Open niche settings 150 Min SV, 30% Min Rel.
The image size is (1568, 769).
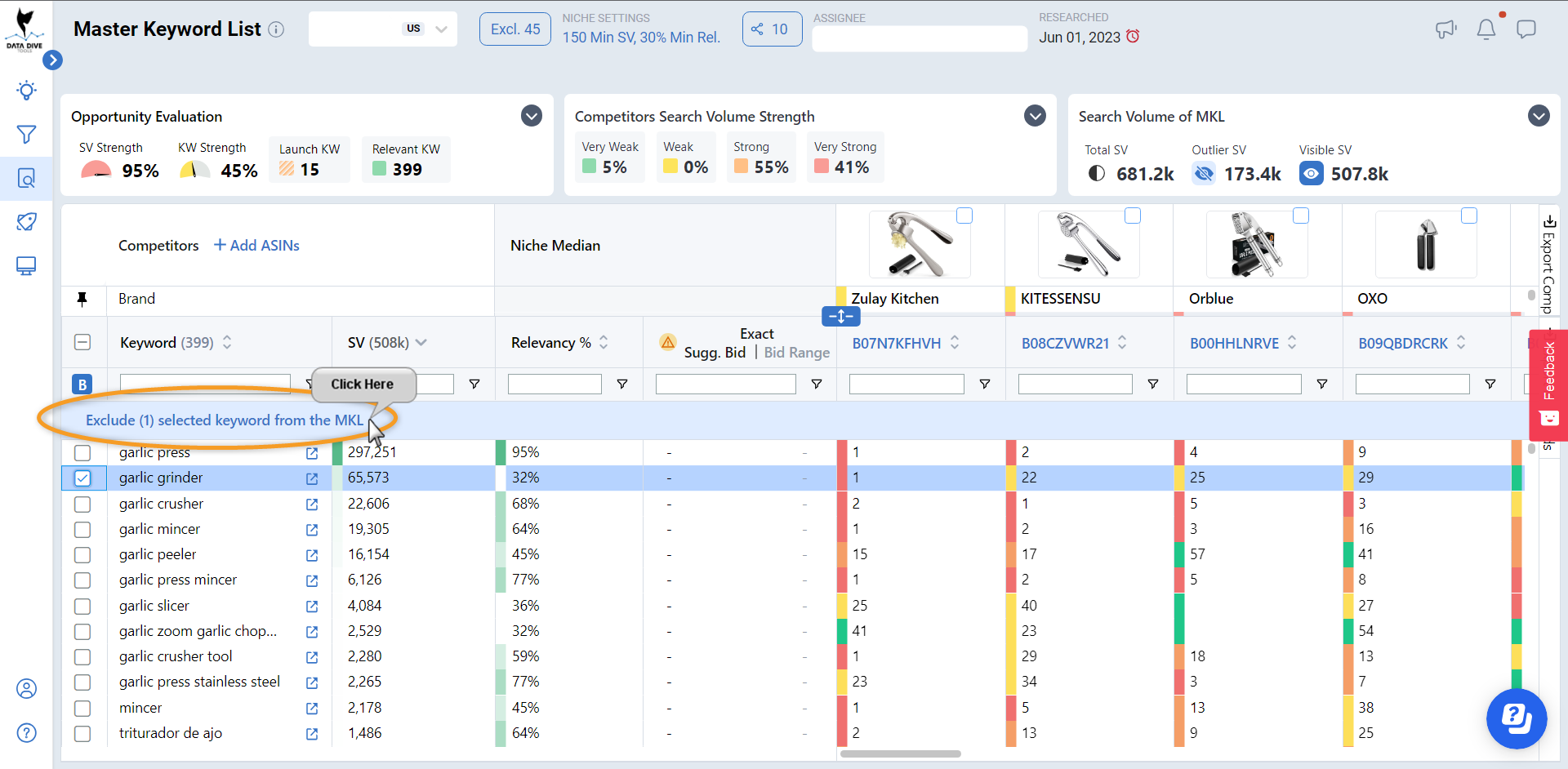pyautogui.click(x=641, y=38)
